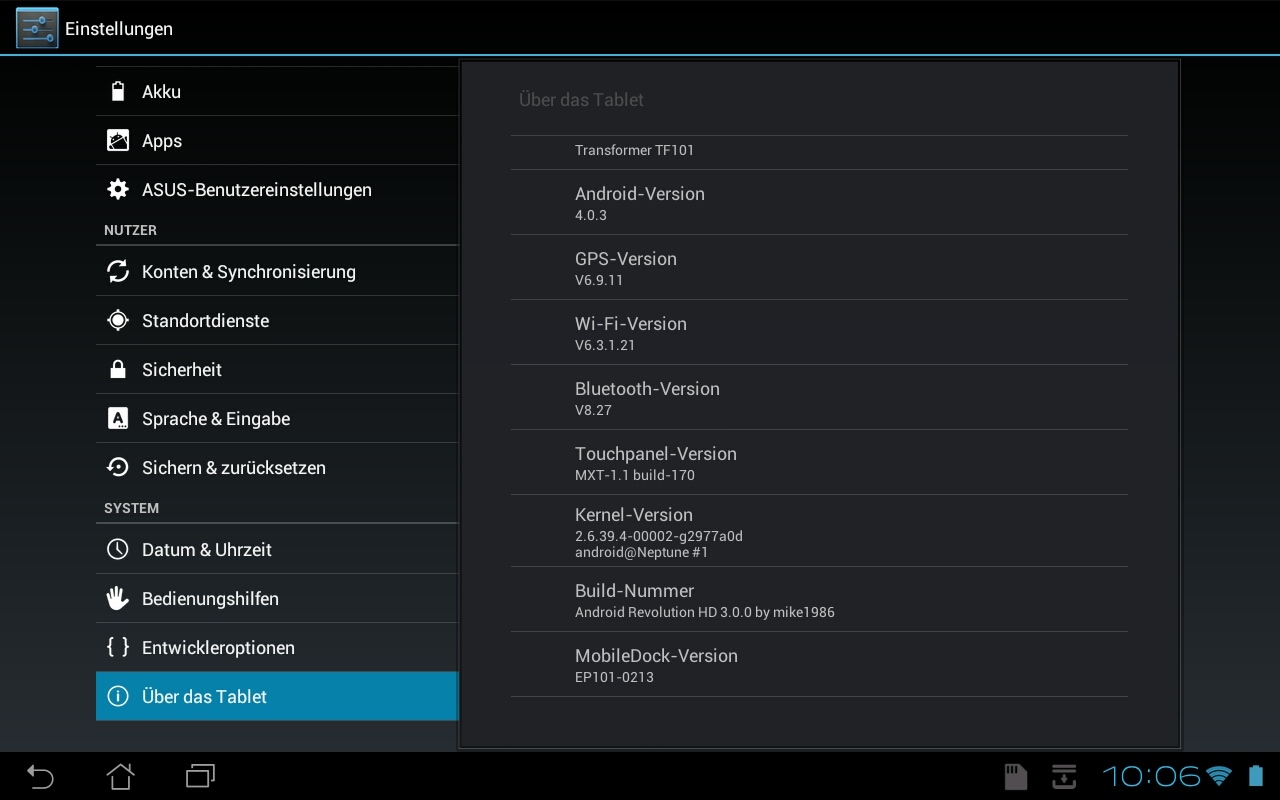The height and width of the screenshot is (800, 1280).
Task: Tap the letter A icon for Sprache
Action: click(x=118, y=418)
